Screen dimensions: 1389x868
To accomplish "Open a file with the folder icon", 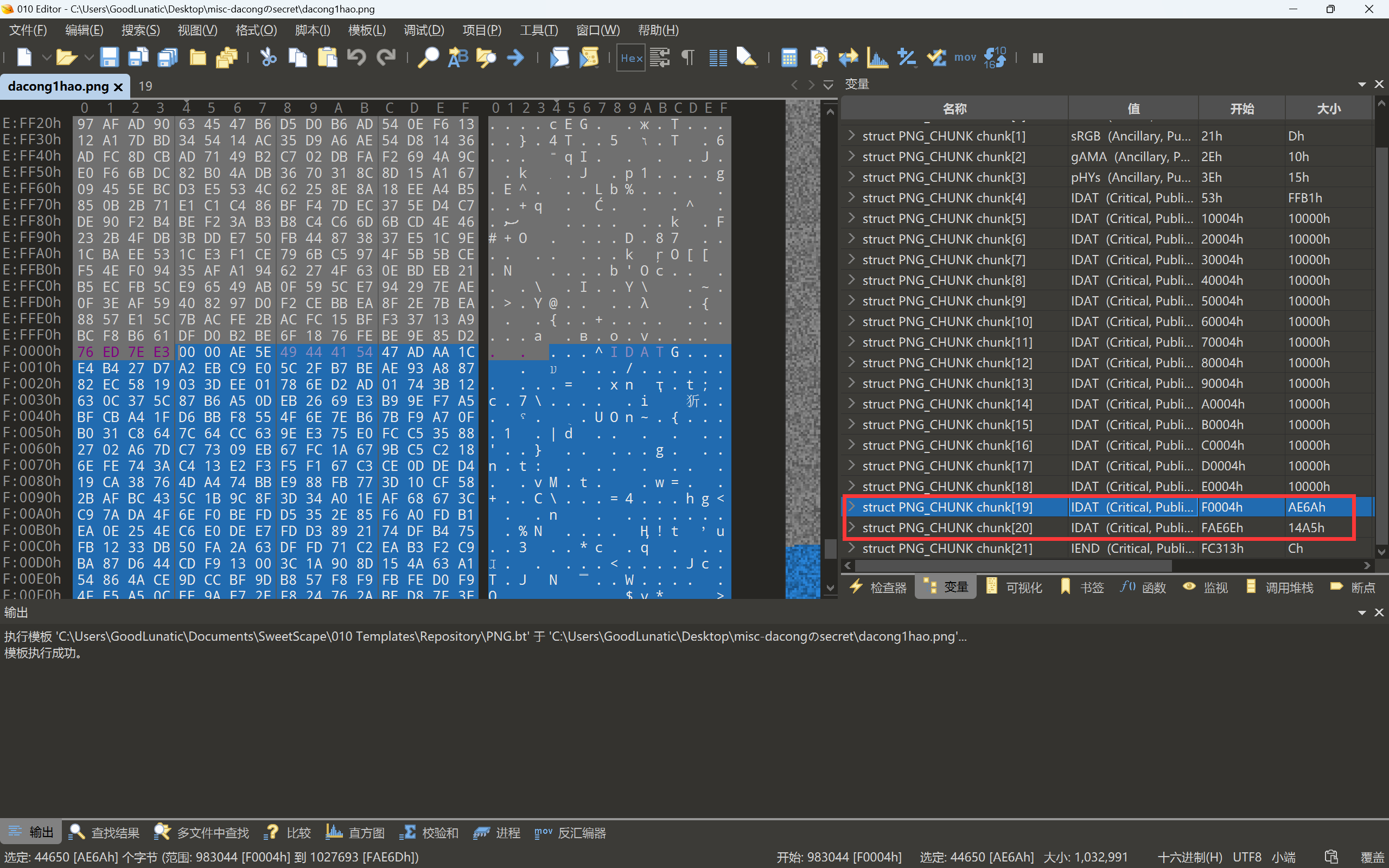I will point(67,58).
